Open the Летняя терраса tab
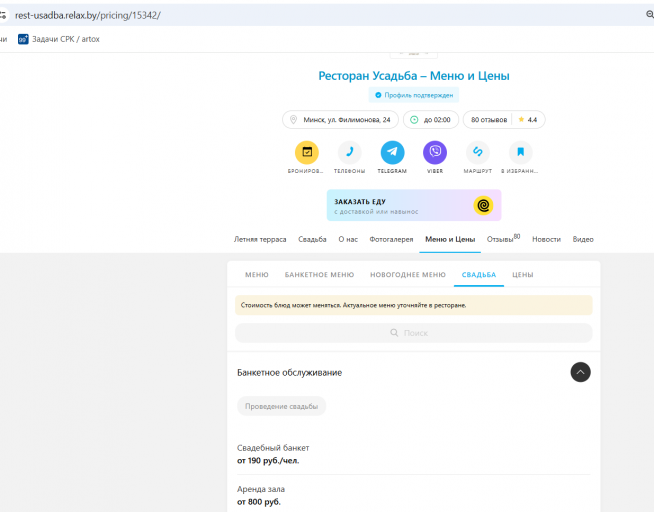654x512 pixels. coord(260,239)
